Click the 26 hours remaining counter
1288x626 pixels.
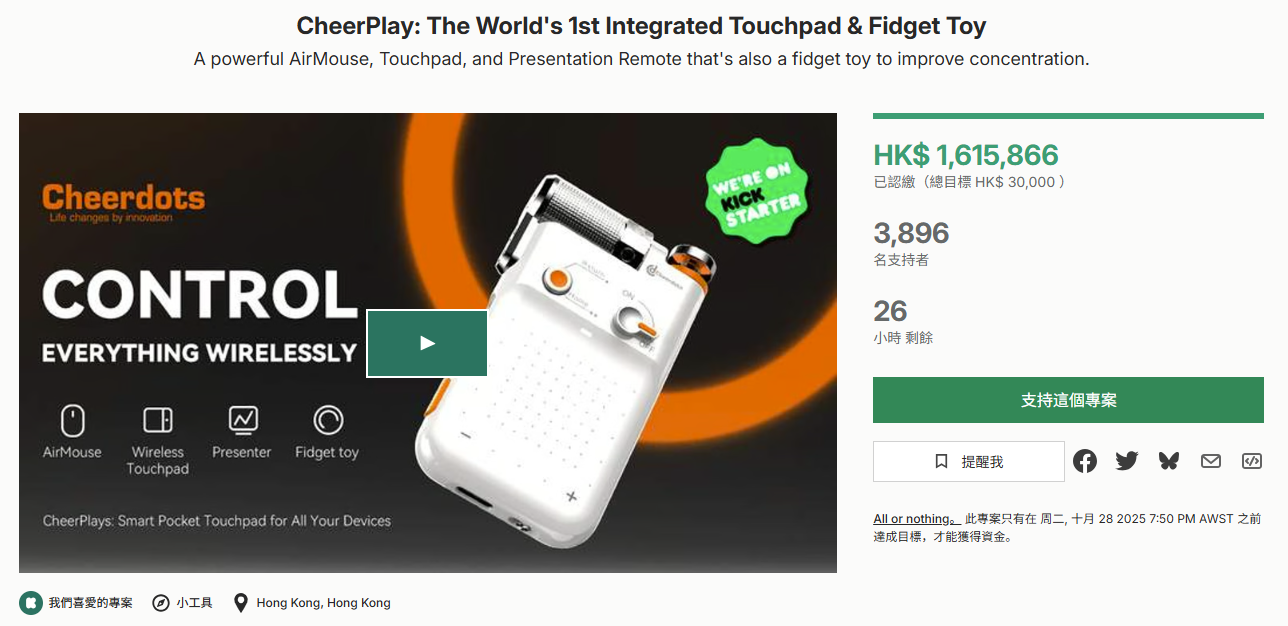coord(890,311)
